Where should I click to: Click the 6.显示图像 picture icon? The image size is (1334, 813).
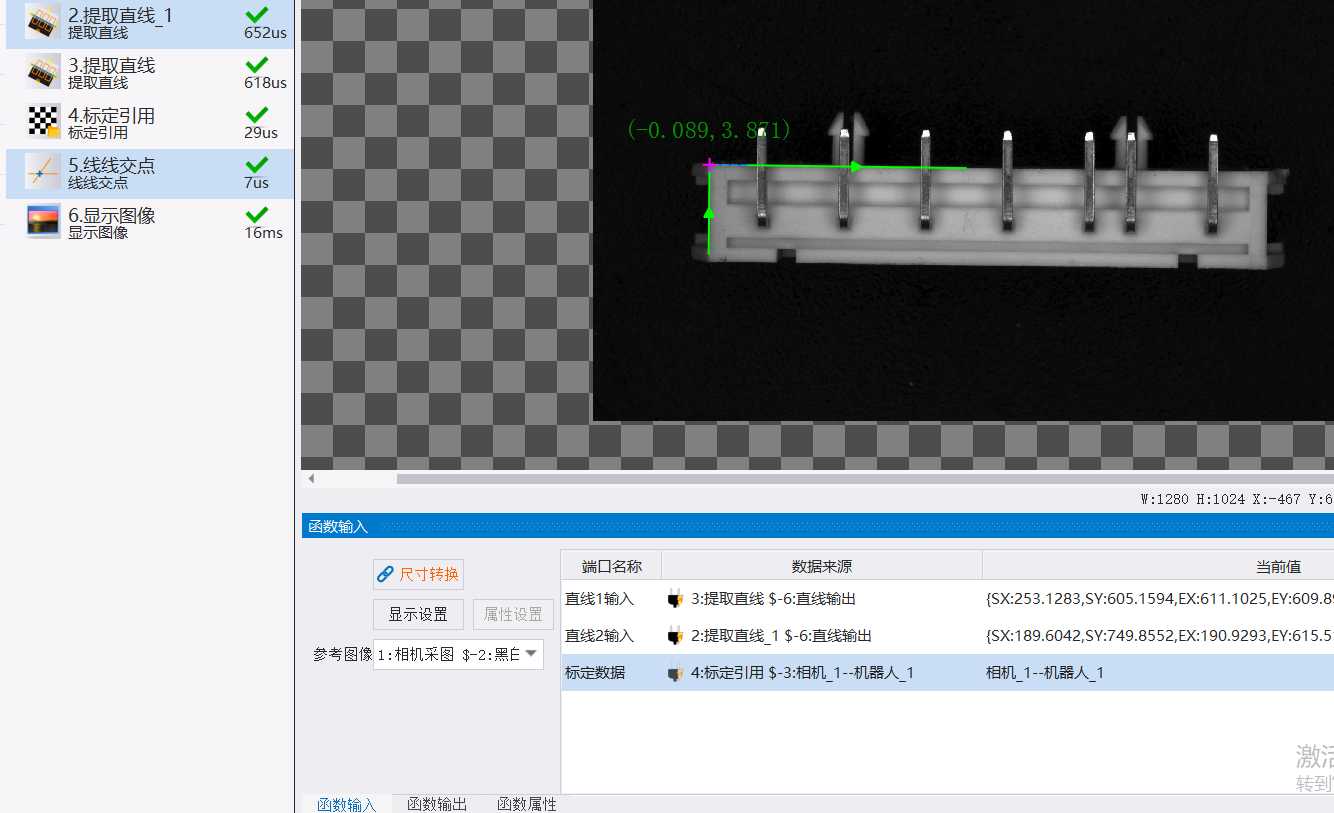[44, 221]
